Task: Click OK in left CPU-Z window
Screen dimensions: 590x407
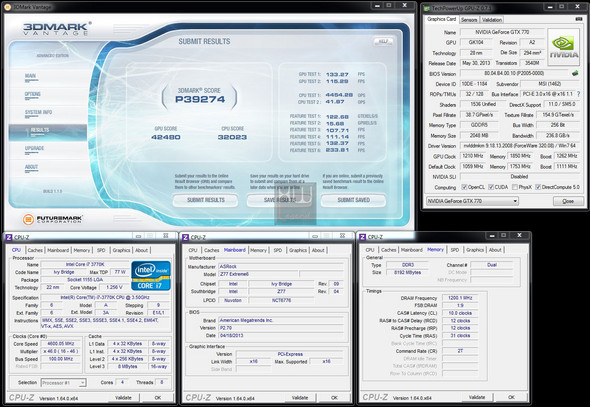Action: coord(158,397)
